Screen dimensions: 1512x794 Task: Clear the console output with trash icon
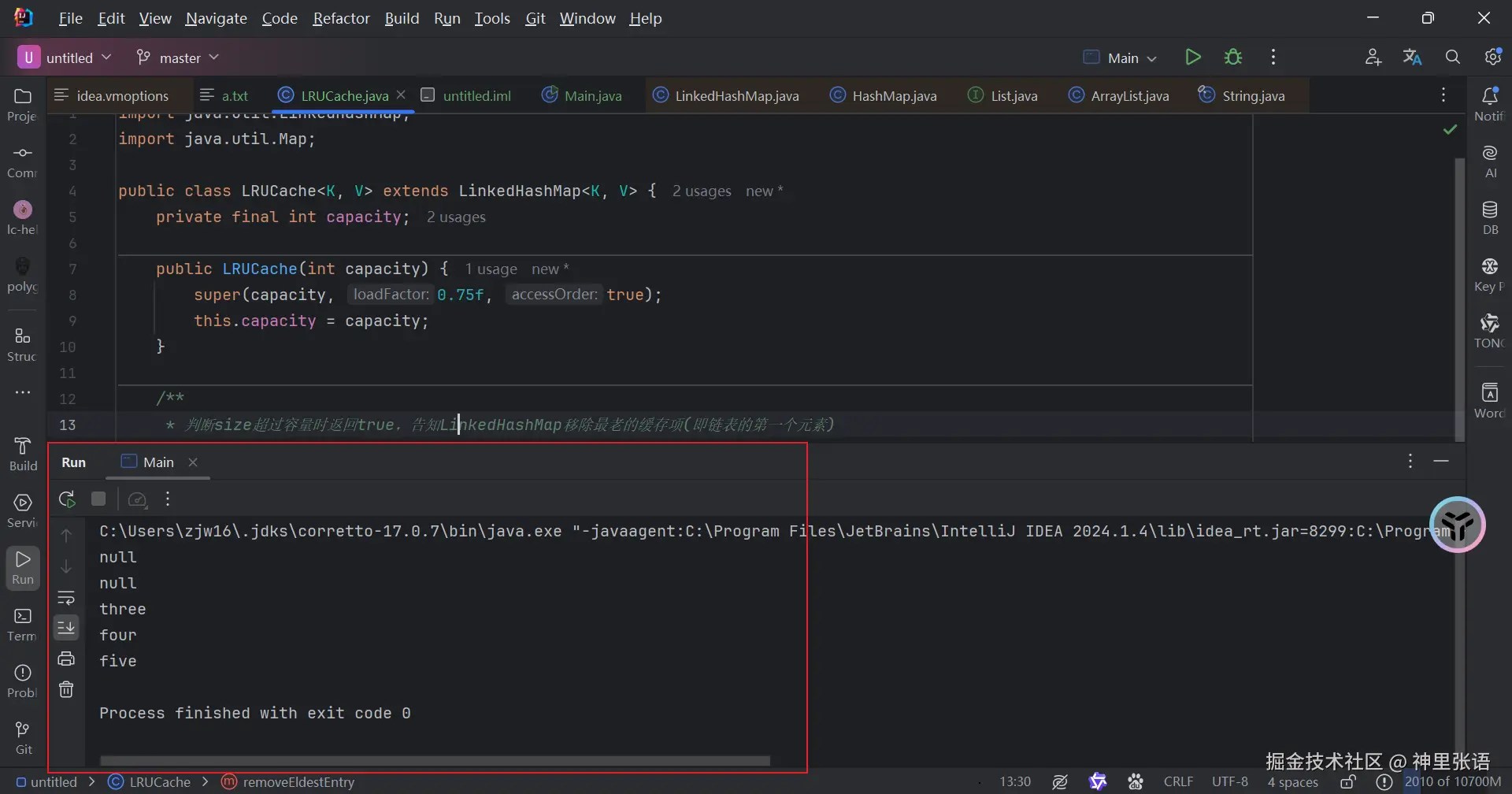click(x=66, y=690)
